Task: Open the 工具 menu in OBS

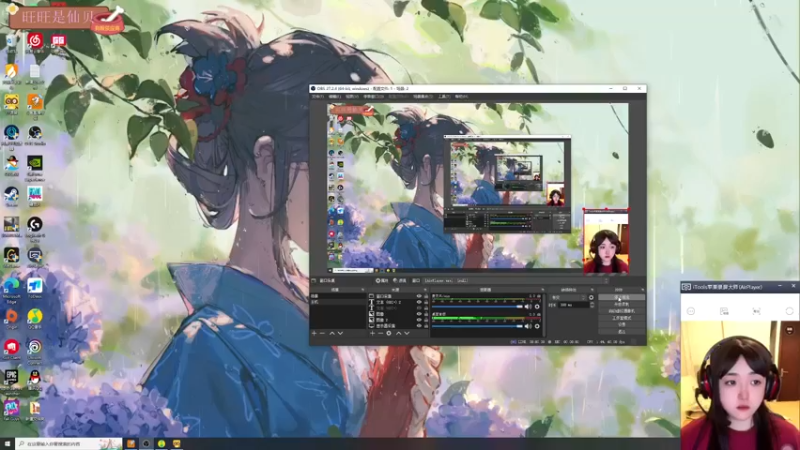Action: (444, 96)
